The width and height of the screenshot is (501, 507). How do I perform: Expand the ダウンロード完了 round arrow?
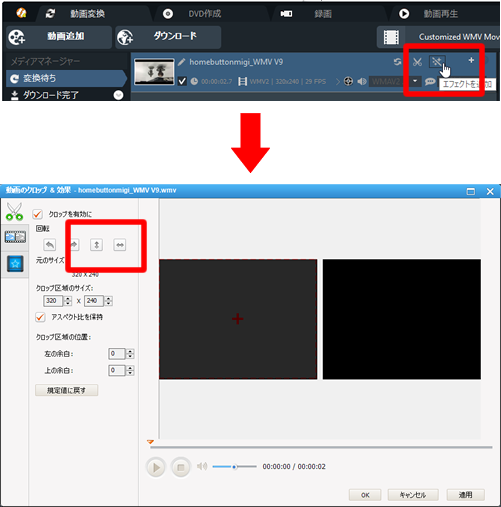tap(118, 95)
